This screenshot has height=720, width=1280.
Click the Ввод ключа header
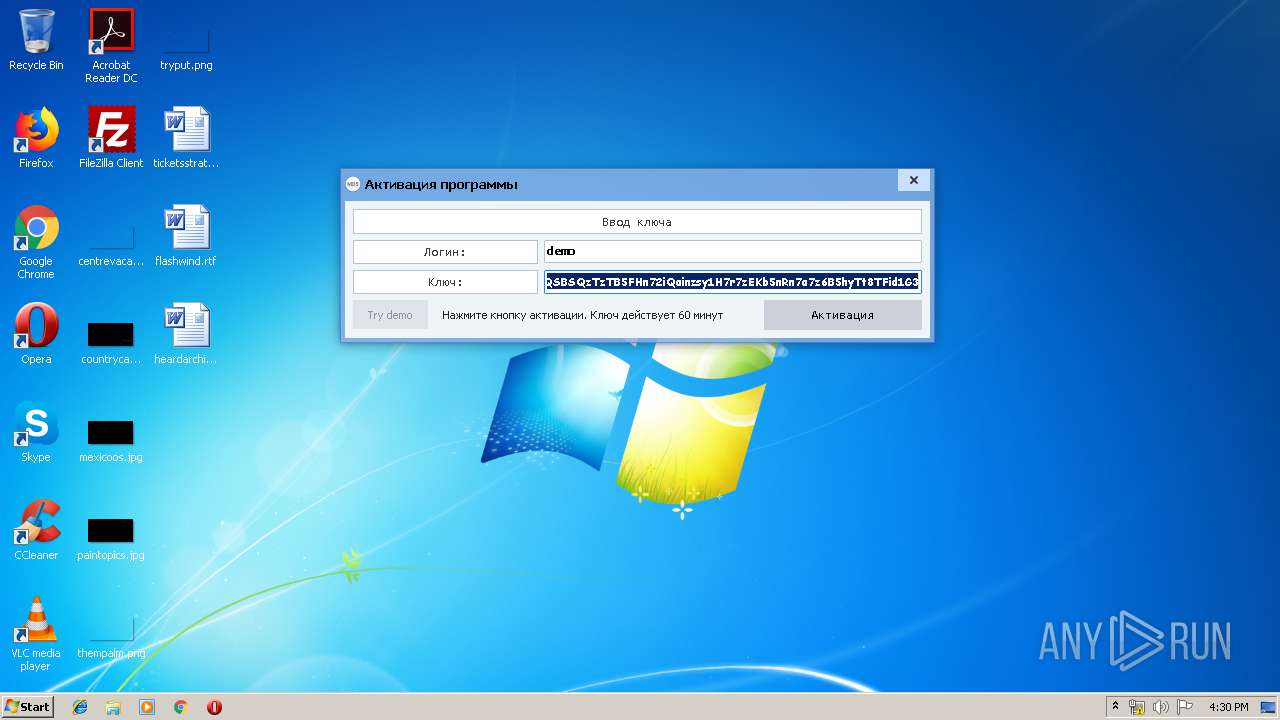[x=637, y=222]
